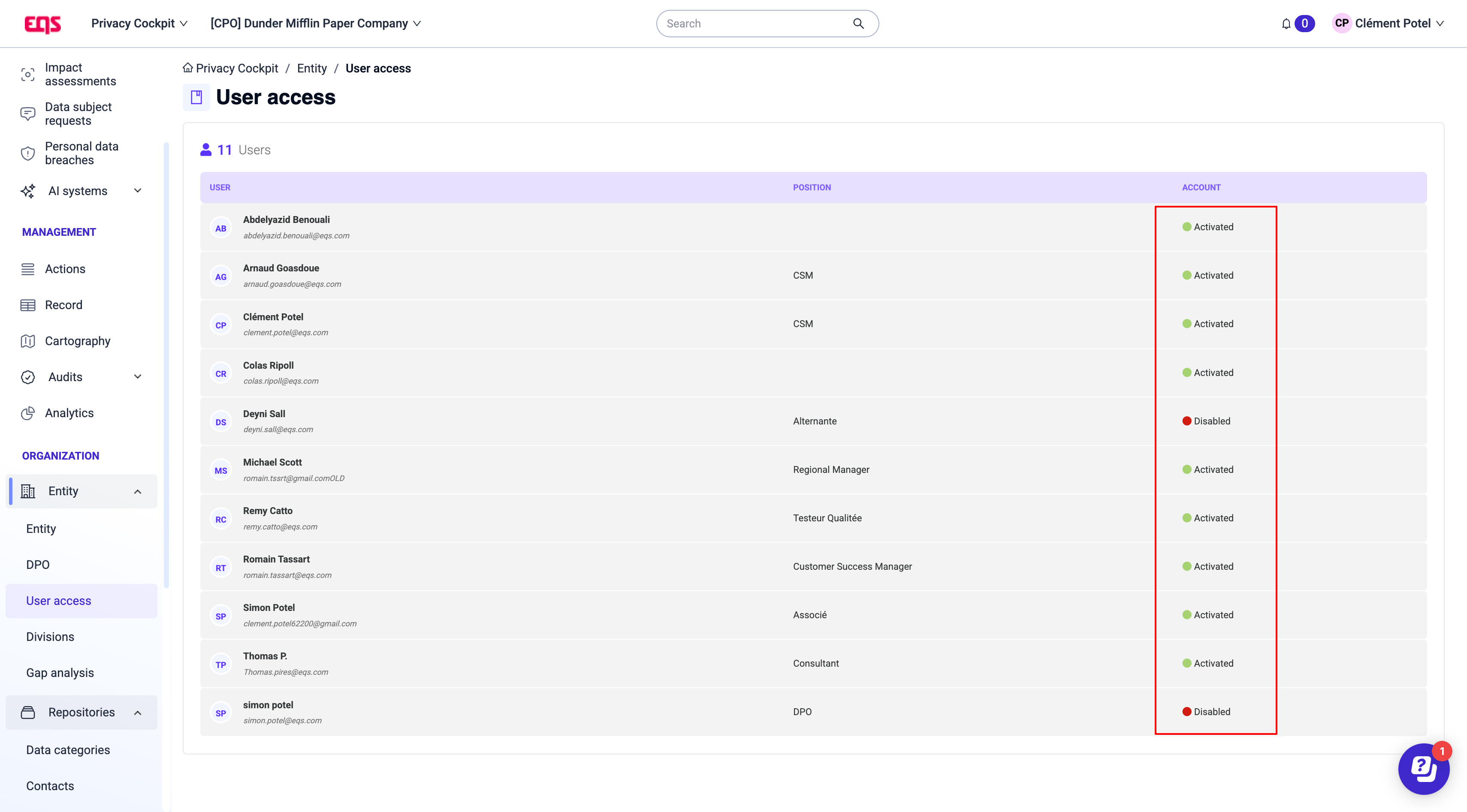
Task: Sort by the POSITION column header
Action: [x=812, y=187]
